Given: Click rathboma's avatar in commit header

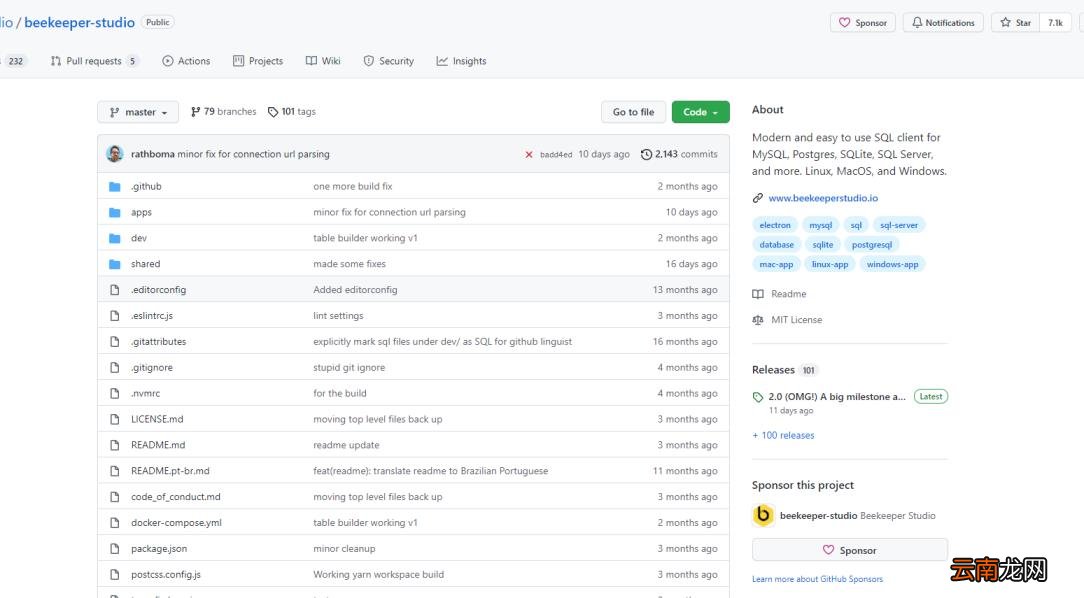Looking at the screenshot, I should click(115, 153).
